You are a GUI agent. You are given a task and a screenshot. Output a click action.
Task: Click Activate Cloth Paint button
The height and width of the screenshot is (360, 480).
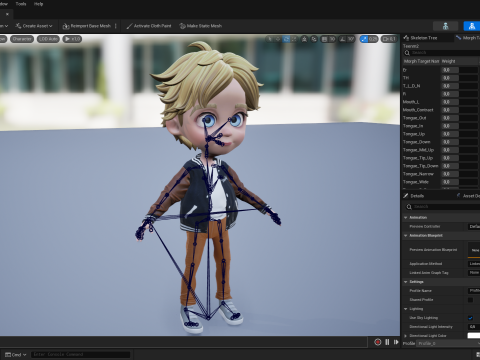point(149,26)
